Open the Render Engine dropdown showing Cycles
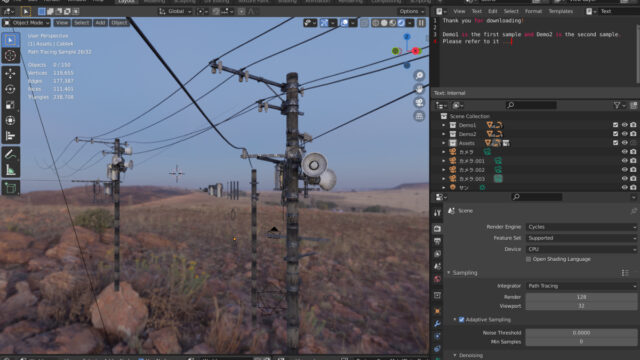 coord(581,227)
